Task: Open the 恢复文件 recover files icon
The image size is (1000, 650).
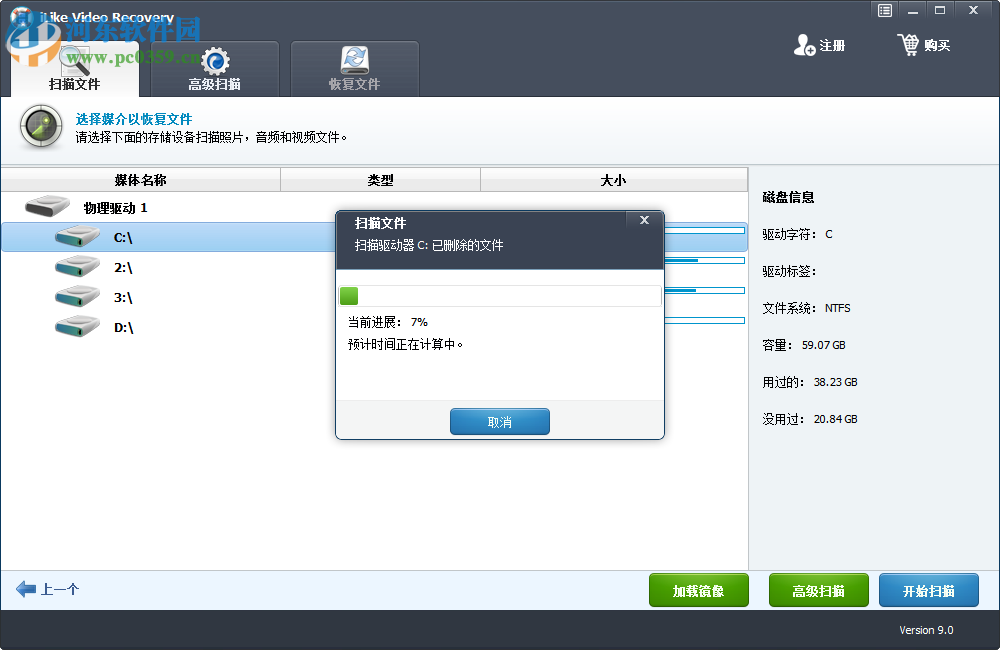Action: click(x=355, y=60)
